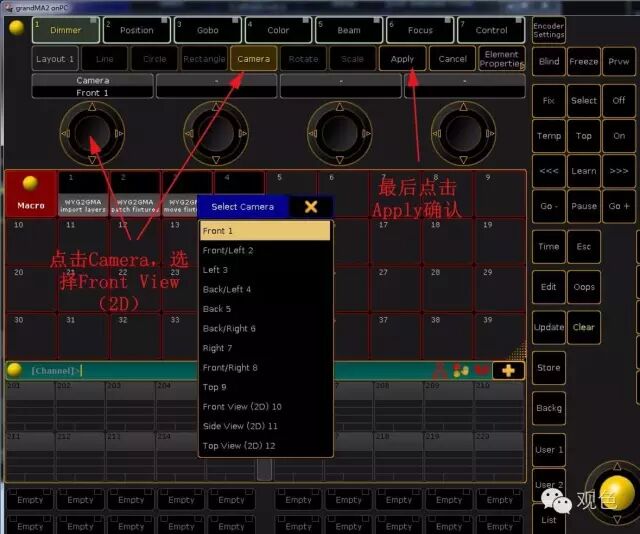The width and height of the screenshot is (640, 534).
Task: Choose Front View (2D) 10 camera
Action: tap(265, 407)
